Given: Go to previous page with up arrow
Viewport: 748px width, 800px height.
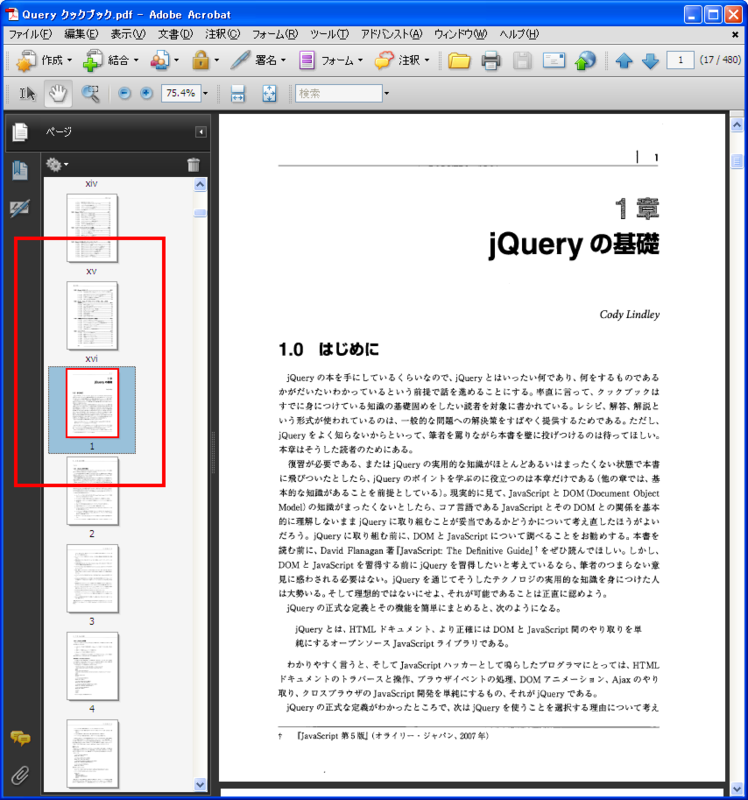Looking at the screenshot, I should click(624, 61).
